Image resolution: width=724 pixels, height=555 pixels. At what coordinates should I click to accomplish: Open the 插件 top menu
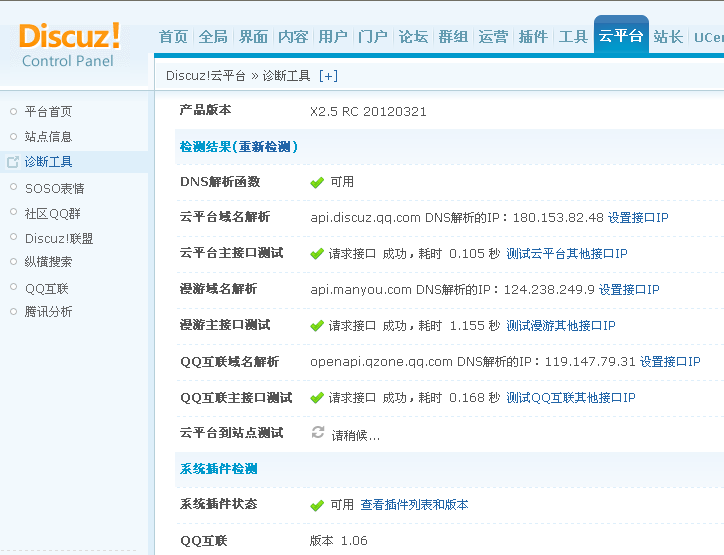[533, 36]
